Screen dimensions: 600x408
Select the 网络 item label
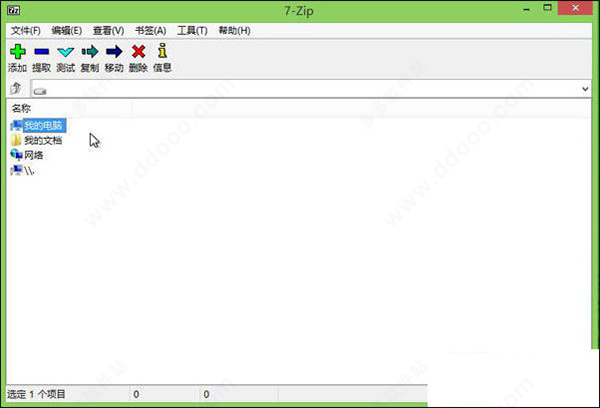pyautogui.click(x=34, y=155)
